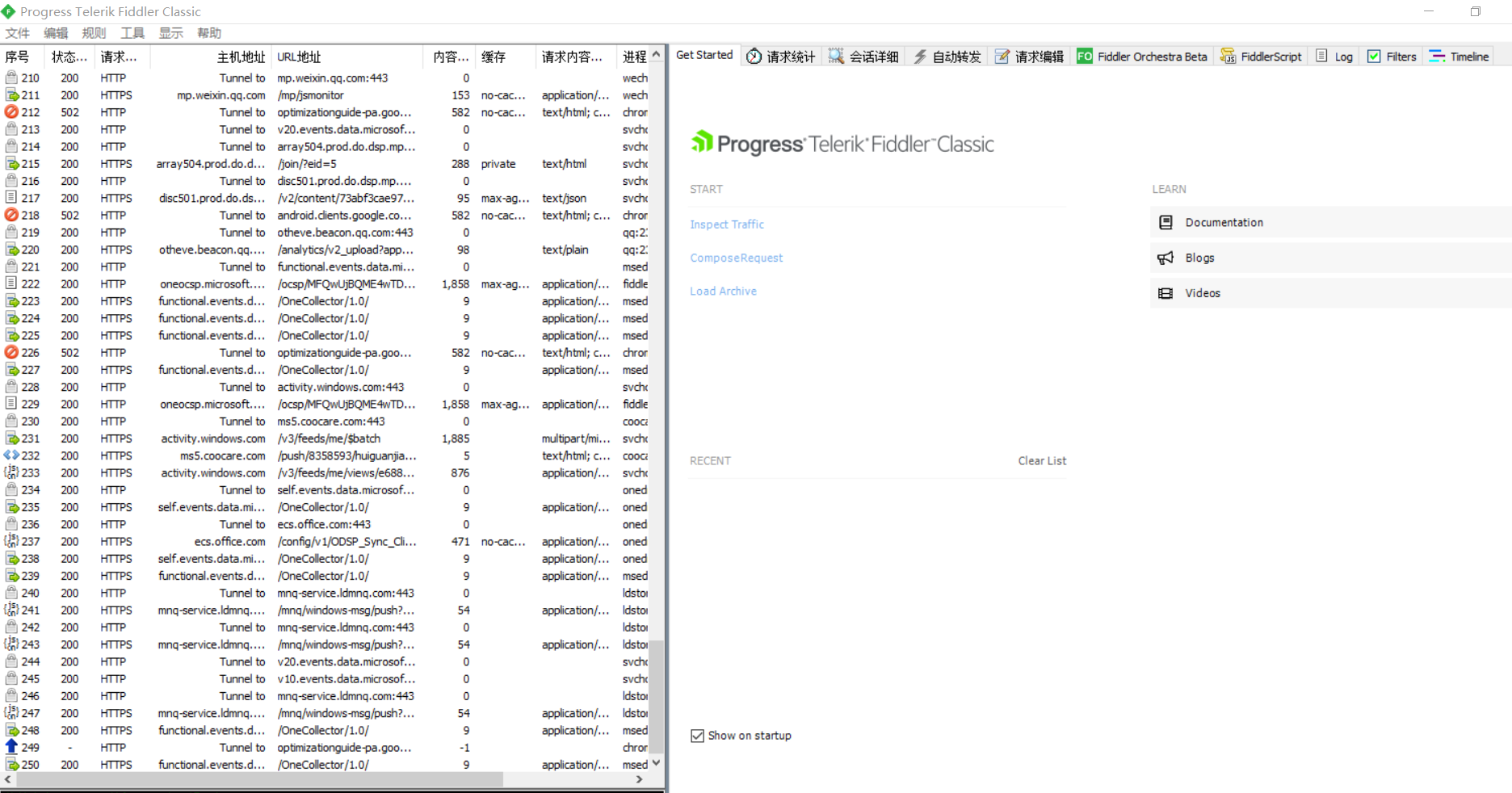Click the session list scroll down arrow
The width and height of the screenshot is (1512, 793).
[x=657, y=762]
